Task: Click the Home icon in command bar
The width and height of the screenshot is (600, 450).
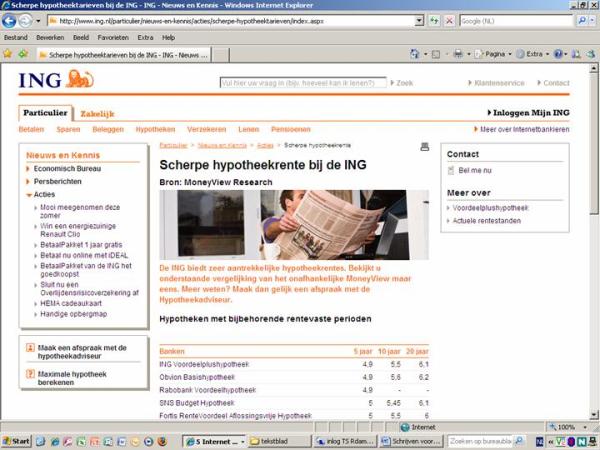Action: (414, 54)
